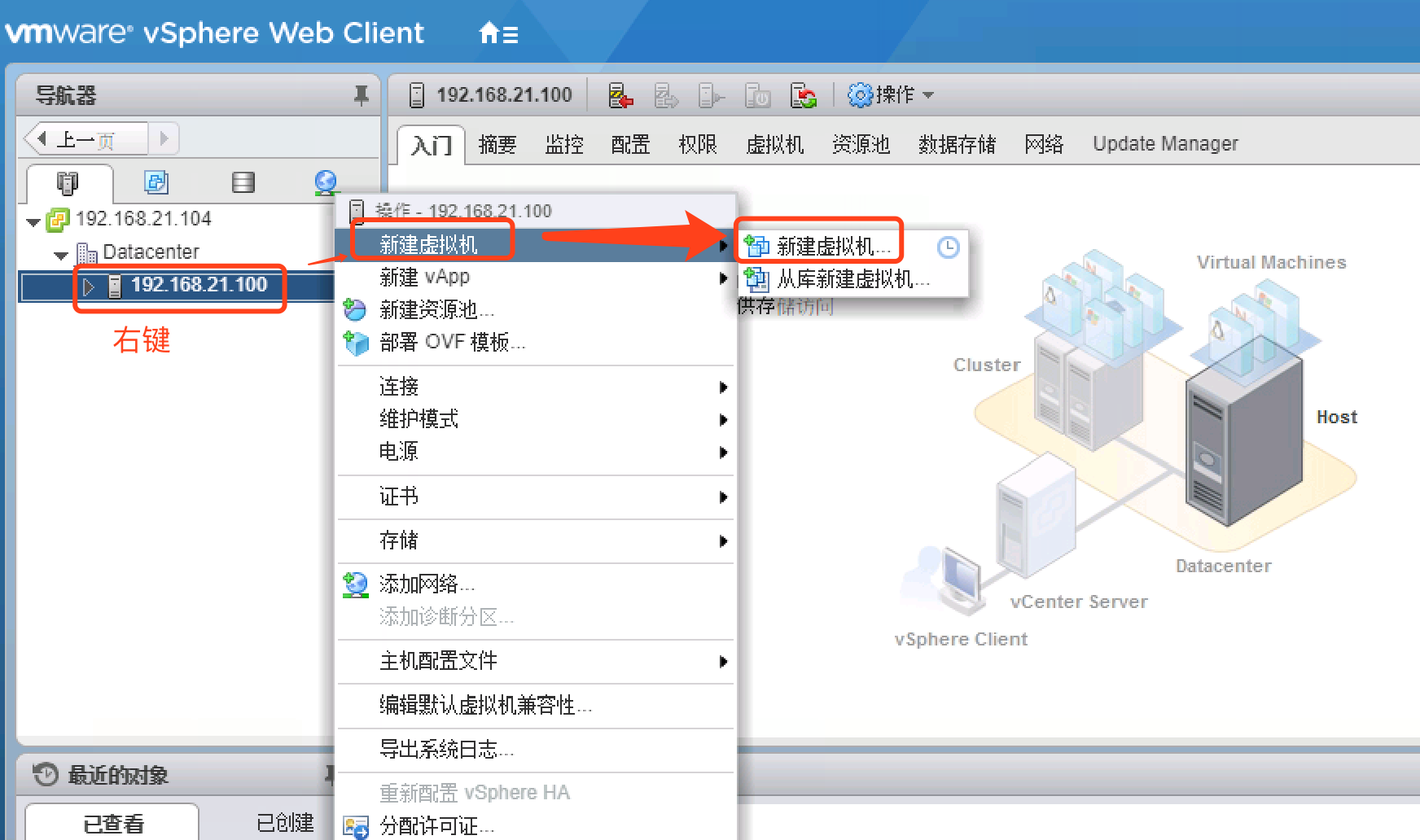Choose 添加网络 menu entry
Viewport: 1420px width, 840px height.
[x=536, y=584]
